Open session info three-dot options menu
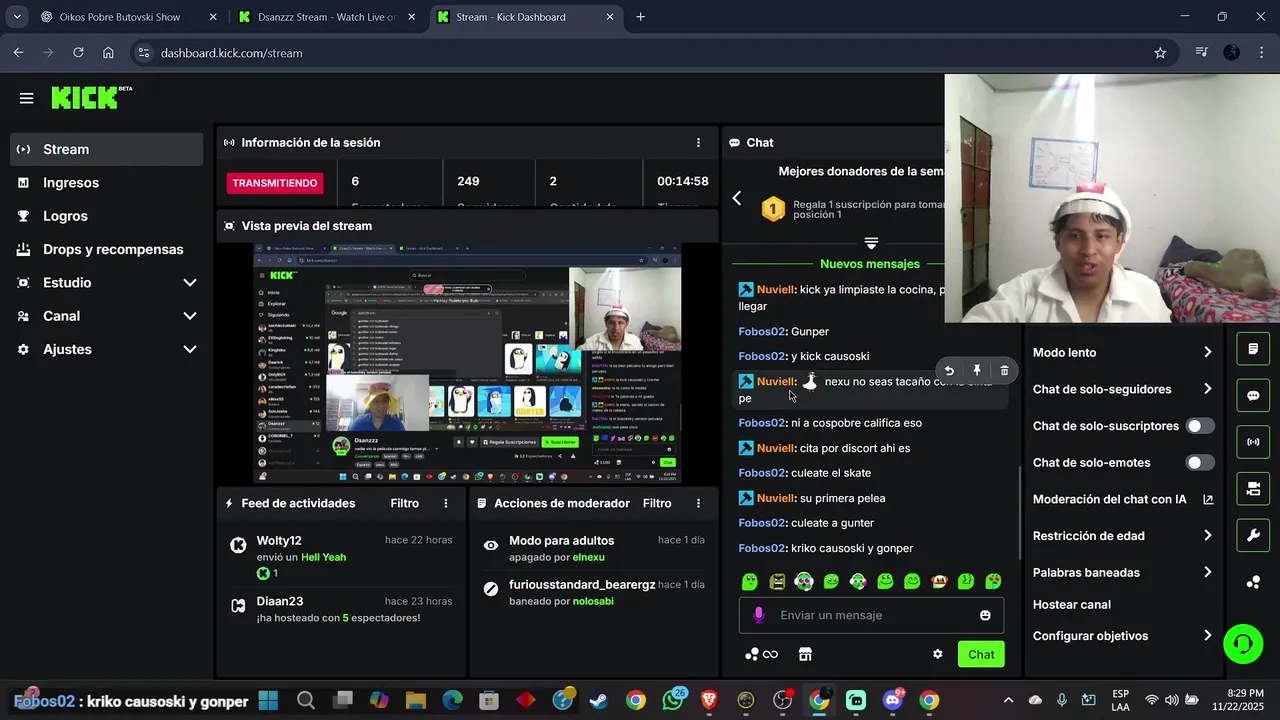The image size is (1280, 720). [x=698, y=143]
